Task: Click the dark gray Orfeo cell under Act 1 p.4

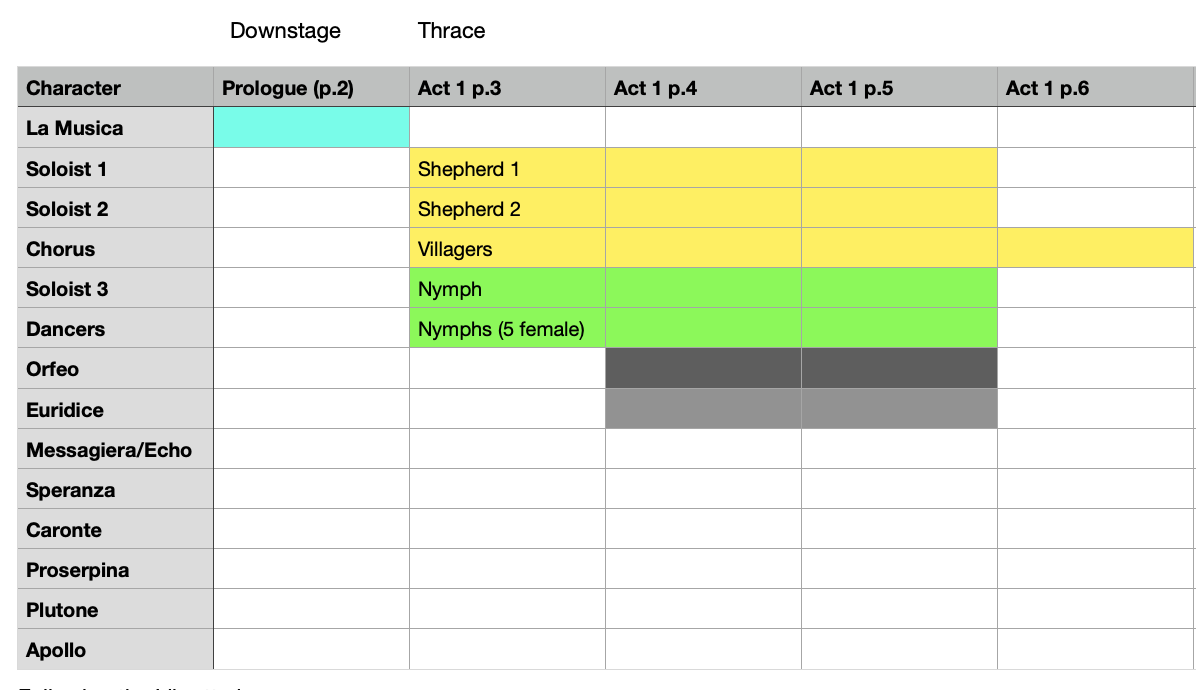Action: (x=703, y=369)
